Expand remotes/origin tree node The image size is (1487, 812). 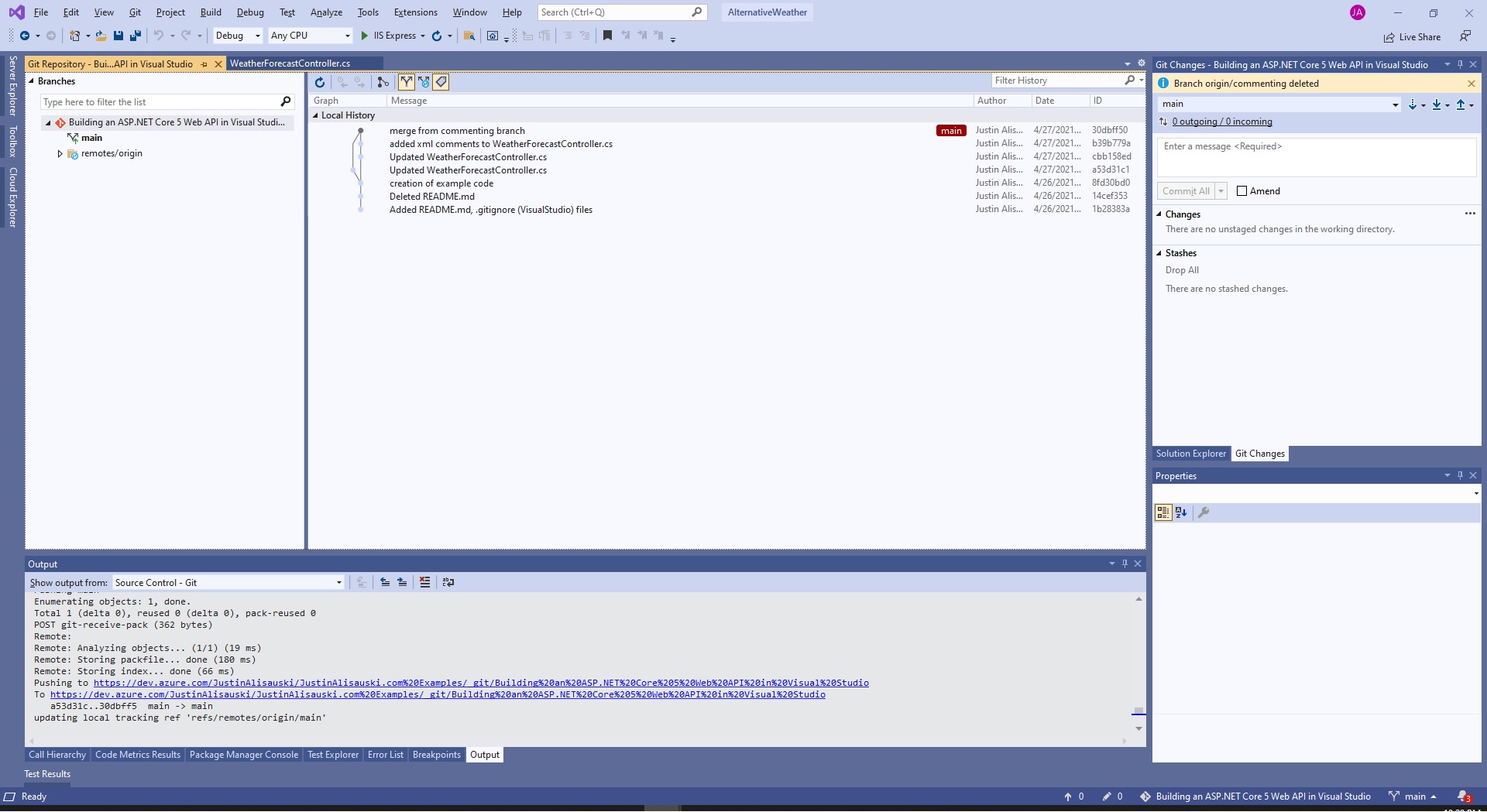[60, 154]
